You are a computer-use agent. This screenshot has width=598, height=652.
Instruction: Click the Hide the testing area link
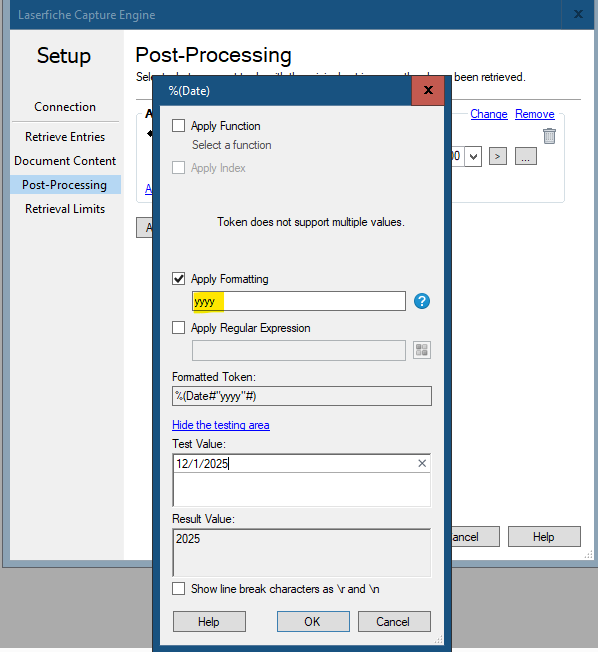click(221, 425)
